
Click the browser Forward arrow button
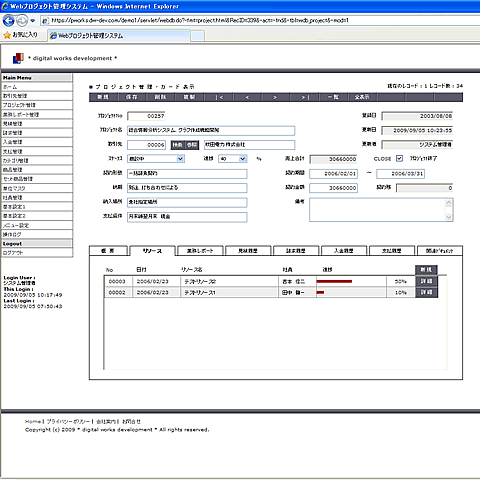(x=22, y=21)
